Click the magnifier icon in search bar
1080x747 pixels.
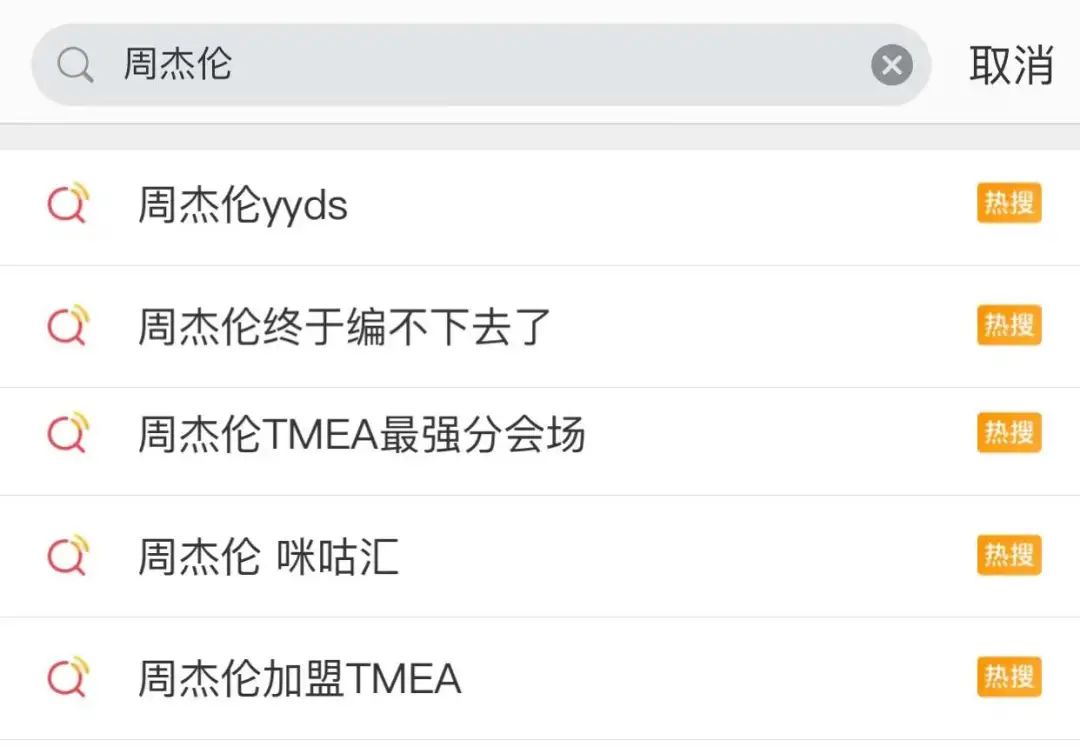pos(75,66)
